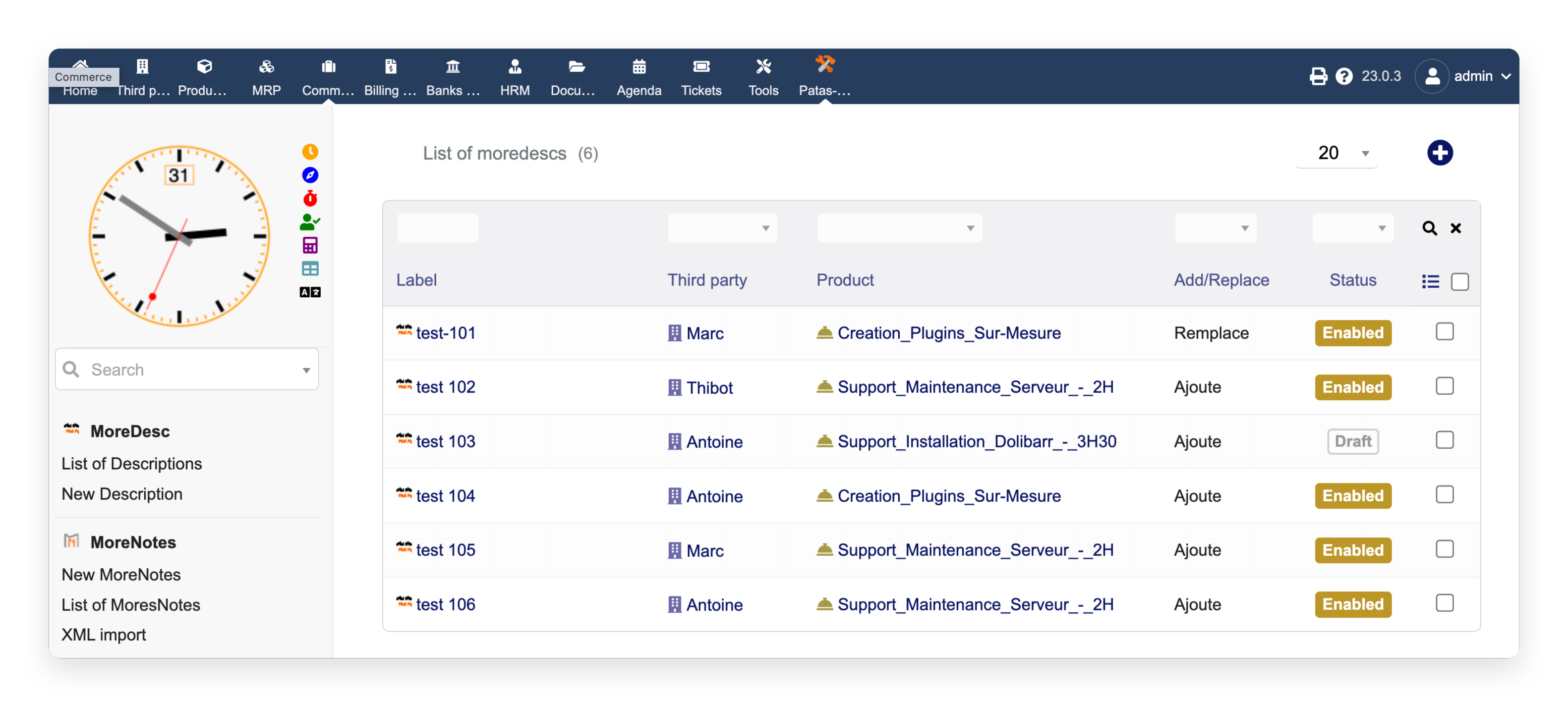Click the Documents folder icon
The image size is (1568, 707).
click(x=576, y=67)
